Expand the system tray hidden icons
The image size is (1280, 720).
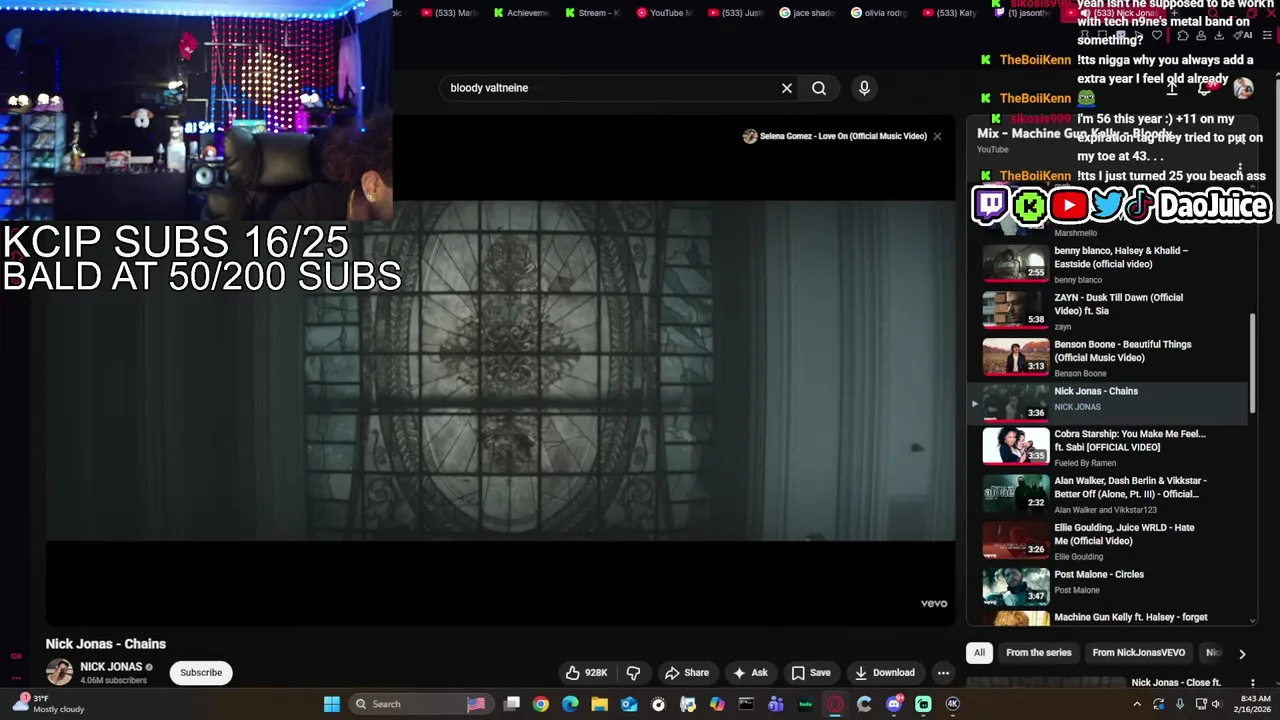pos(1136,704)
